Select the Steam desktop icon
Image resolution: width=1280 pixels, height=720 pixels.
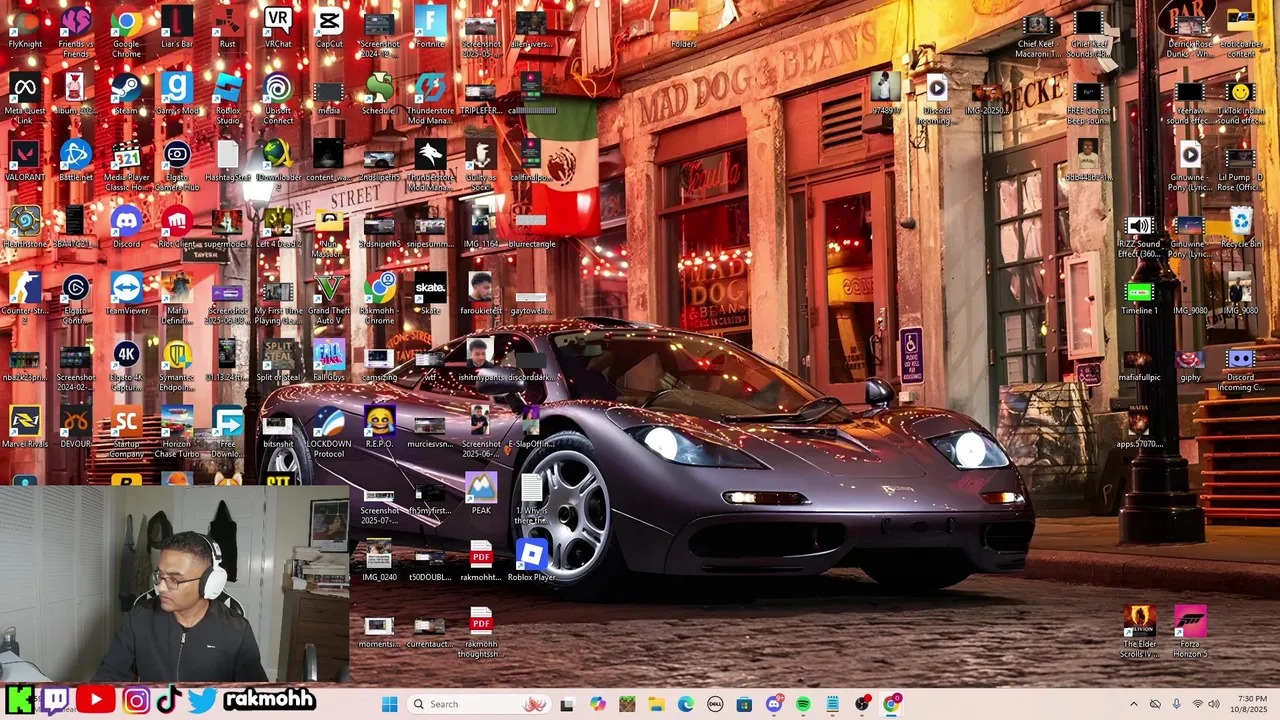coord(126,95)
